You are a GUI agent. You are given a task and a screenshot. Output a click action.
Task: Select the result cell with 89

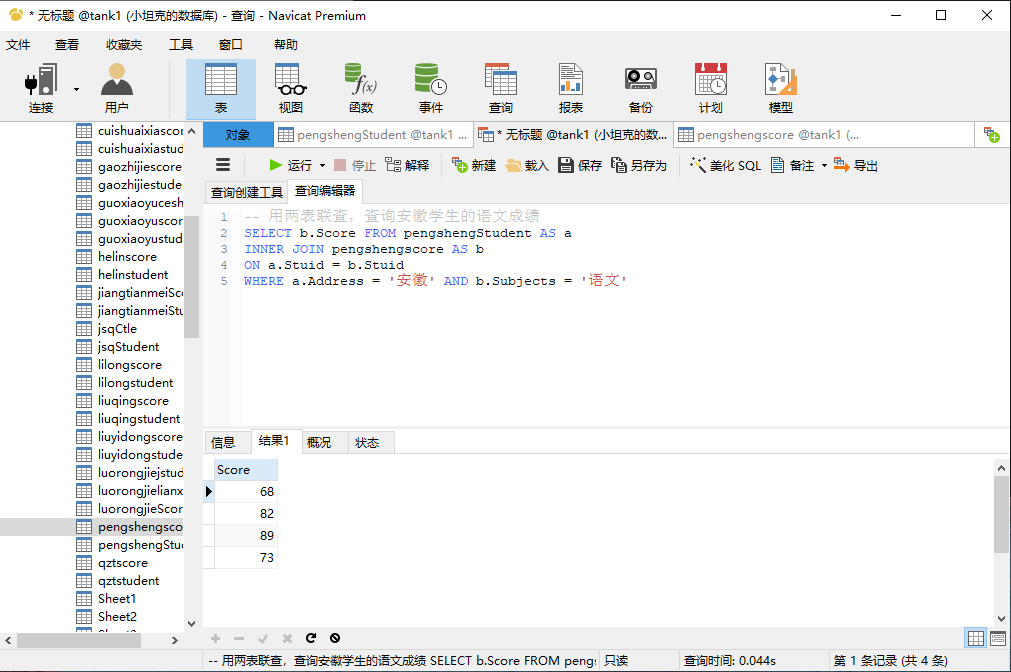246,535
